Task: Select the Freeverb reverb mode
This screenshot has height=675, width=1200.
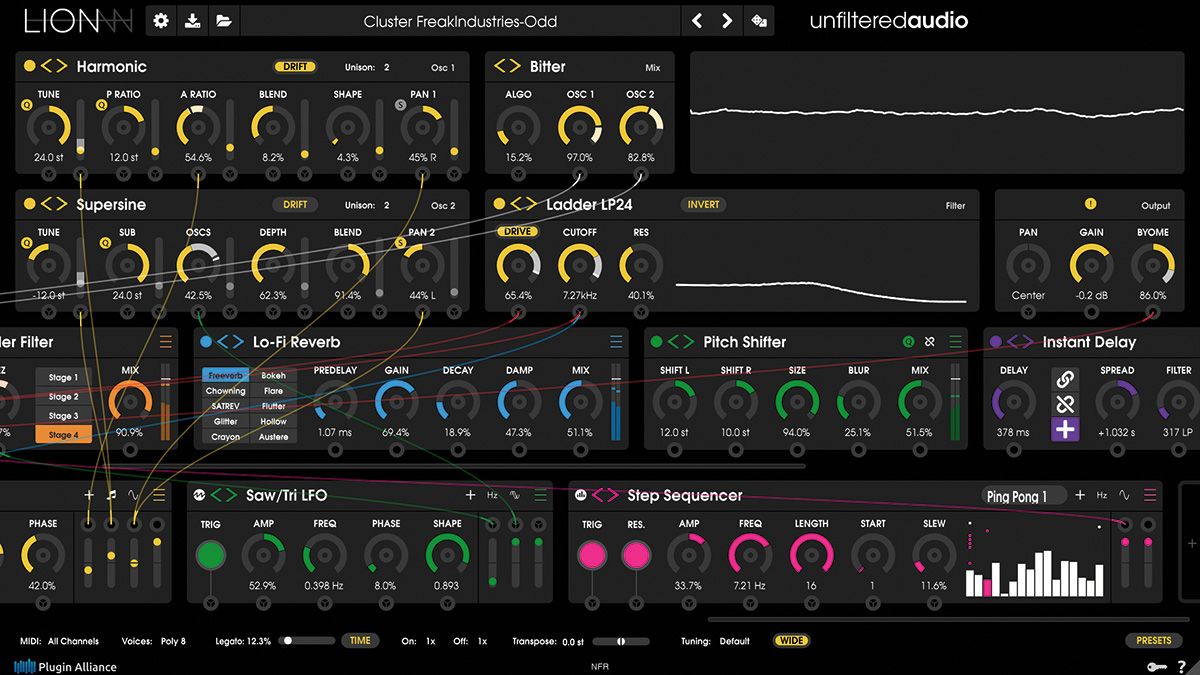Action: point(225,376)
